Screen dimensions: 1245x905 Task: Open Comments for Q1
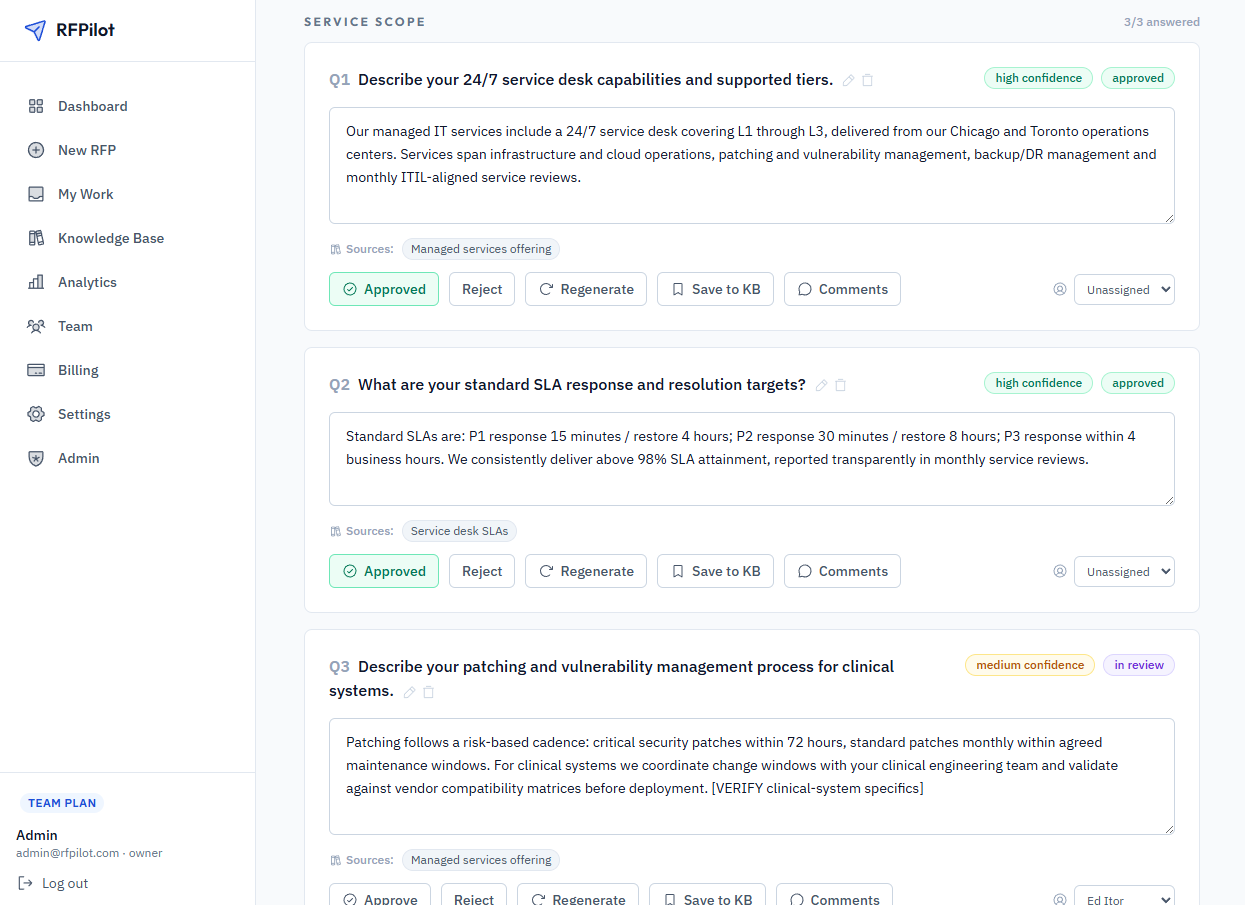[x=842, y=289]
